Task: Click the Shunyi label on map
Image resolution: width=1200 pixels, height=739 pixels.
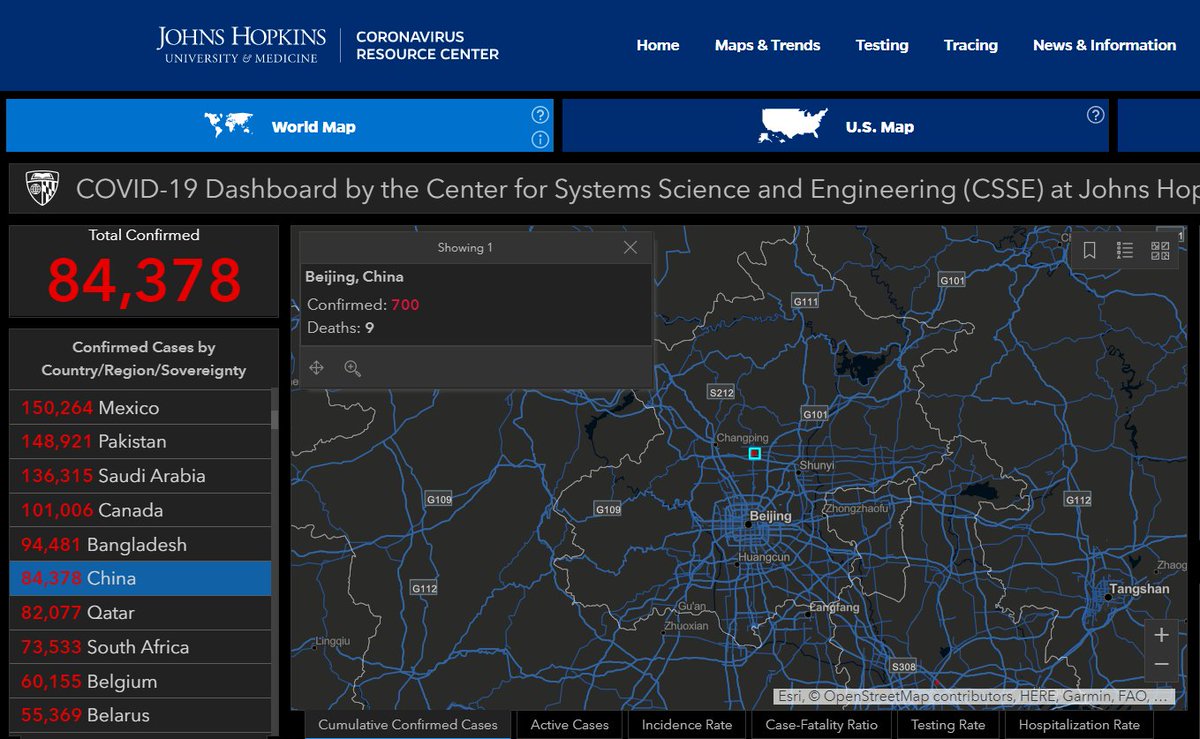Action: [x=816, y=465]
